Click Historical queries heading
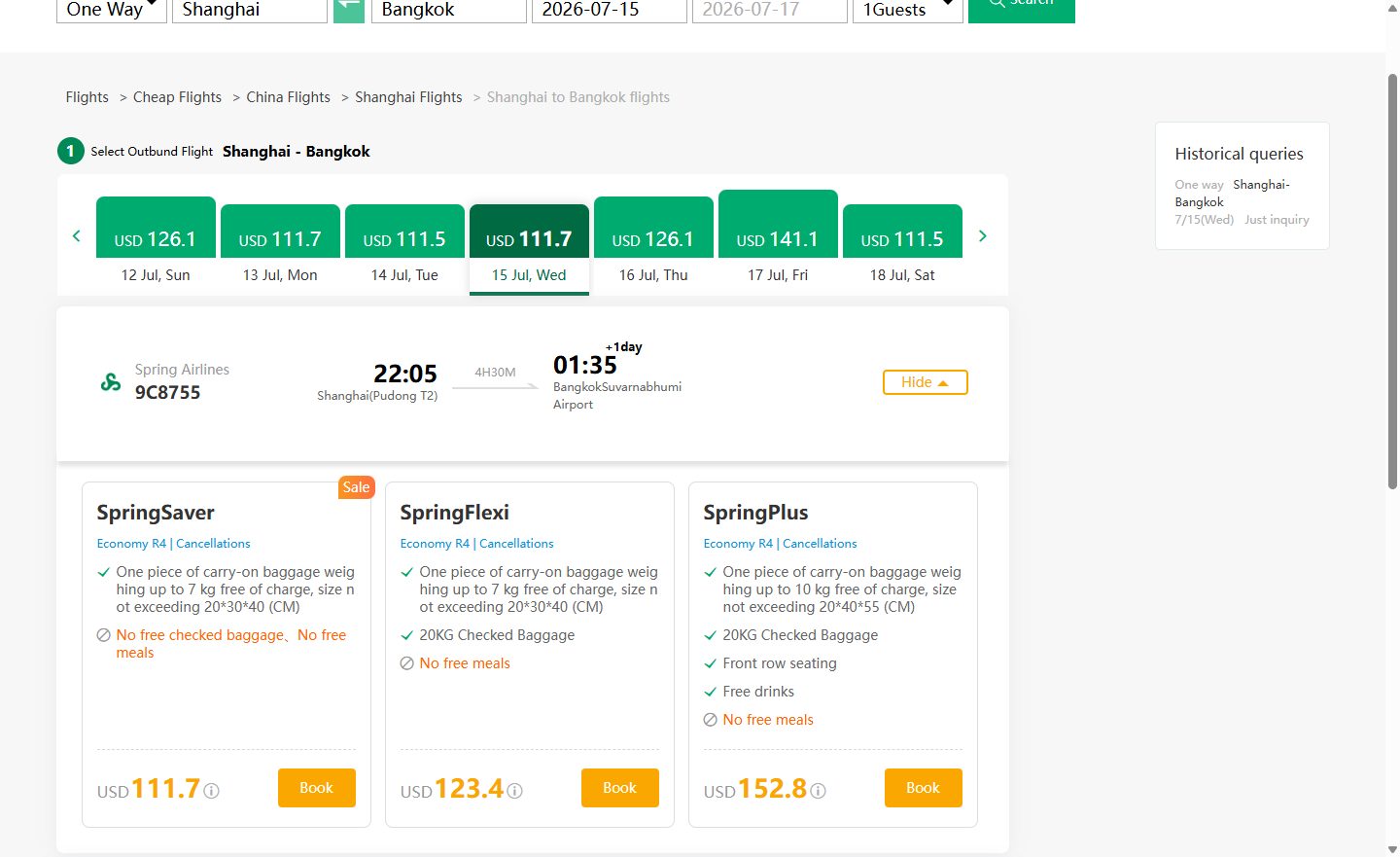 tap(1239, 154)
